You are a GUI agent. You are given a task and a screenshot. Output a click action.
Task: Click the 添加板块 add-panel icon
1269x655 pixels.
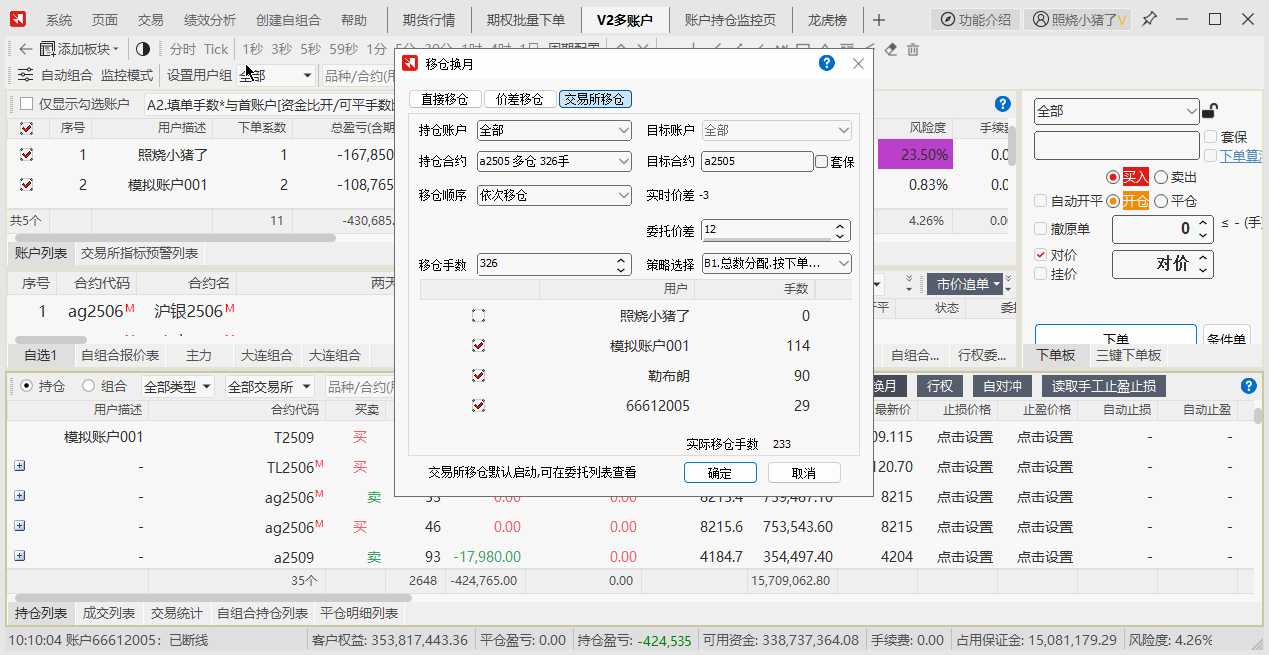(48, 48)
